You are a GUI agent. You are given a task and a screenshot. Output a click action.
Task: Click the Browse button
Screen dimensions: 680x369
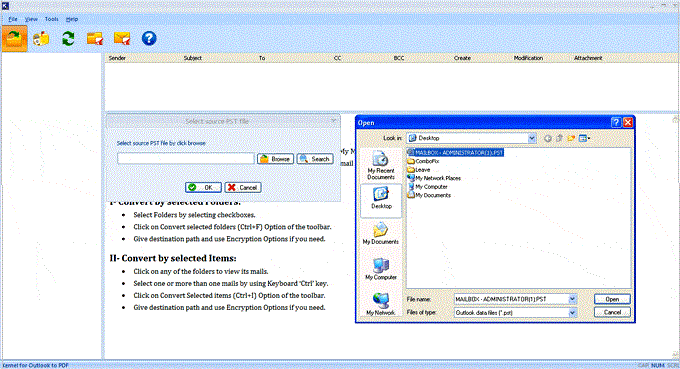[x=275, y=159]
